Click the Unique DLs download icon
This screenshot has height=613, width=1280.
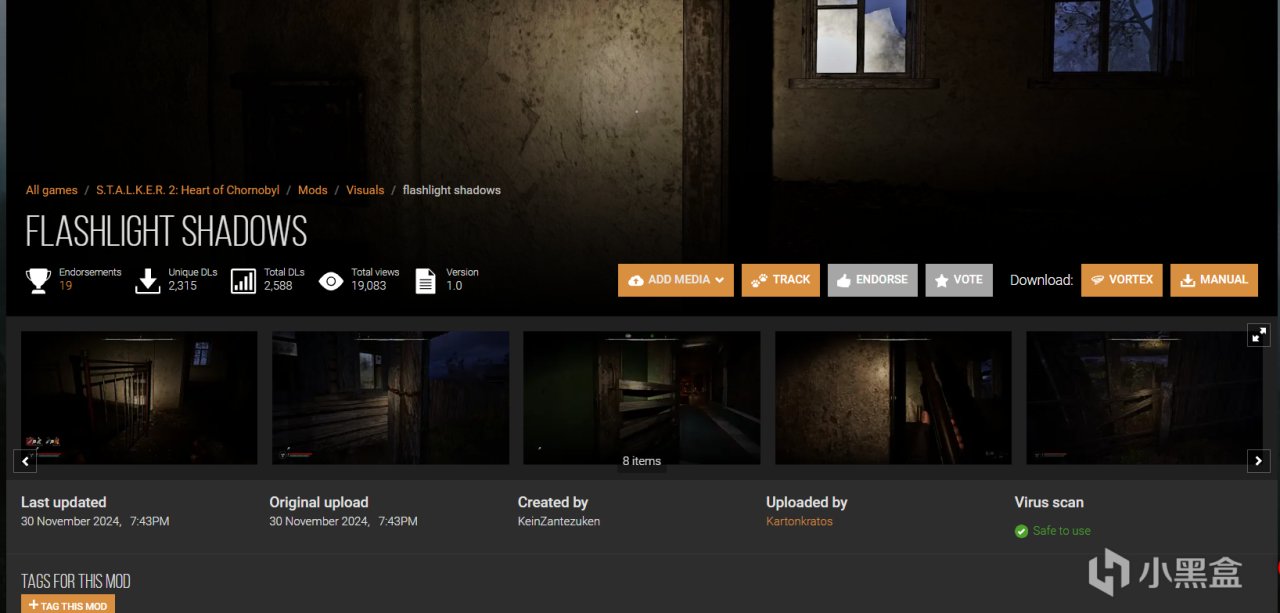tap(148, 280)
